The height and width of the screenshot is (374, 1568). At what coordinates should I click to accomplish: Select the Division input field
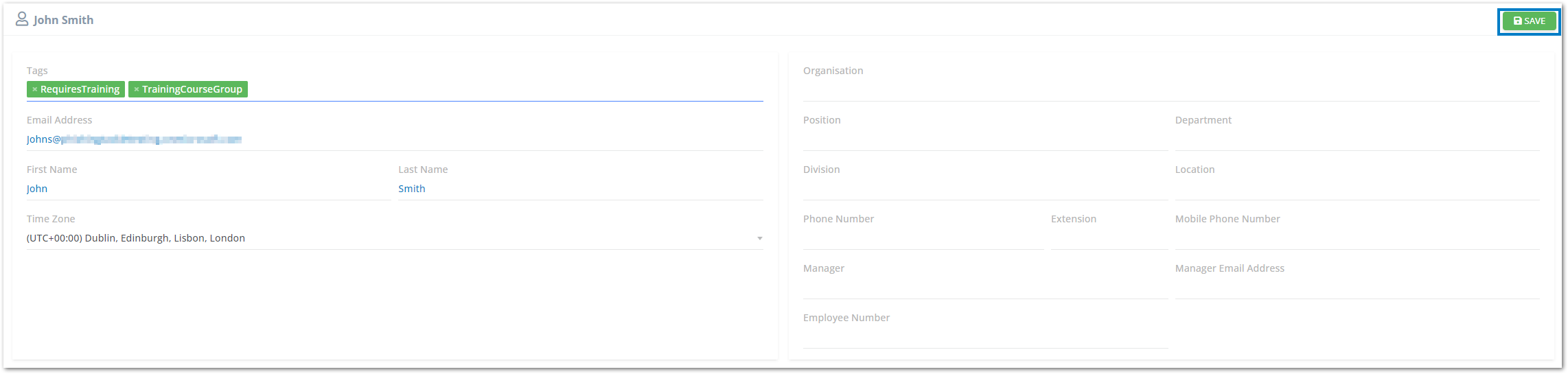click(x=985, y=189)
